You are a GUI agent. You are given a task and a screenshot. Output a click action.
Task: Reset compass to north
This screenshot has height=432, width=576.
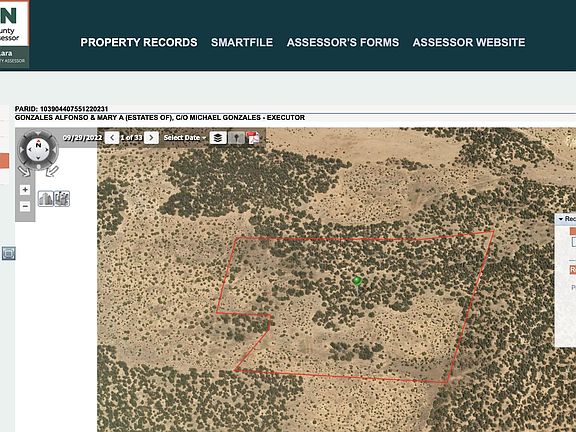tap(38, 145)
